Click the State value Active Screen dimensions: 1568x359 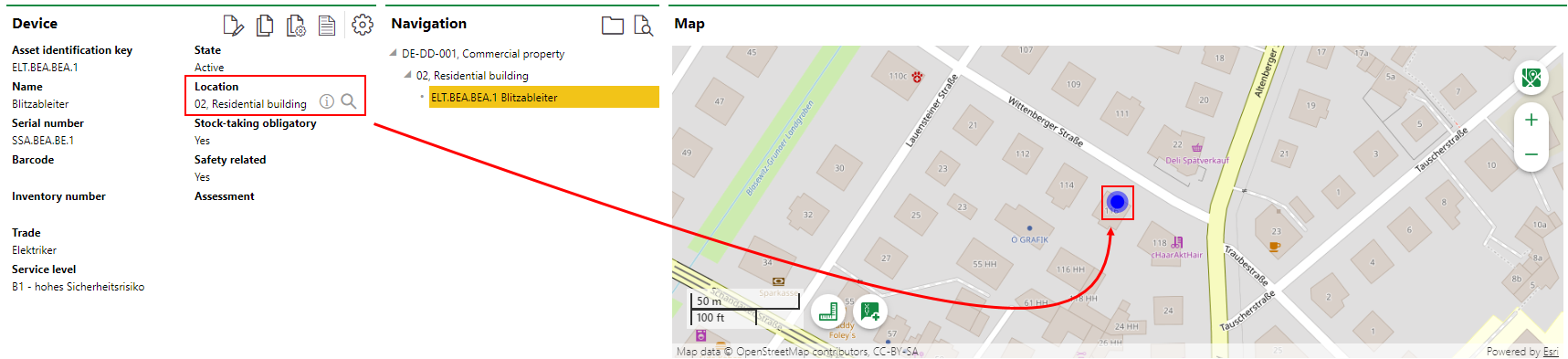[209, 68]
